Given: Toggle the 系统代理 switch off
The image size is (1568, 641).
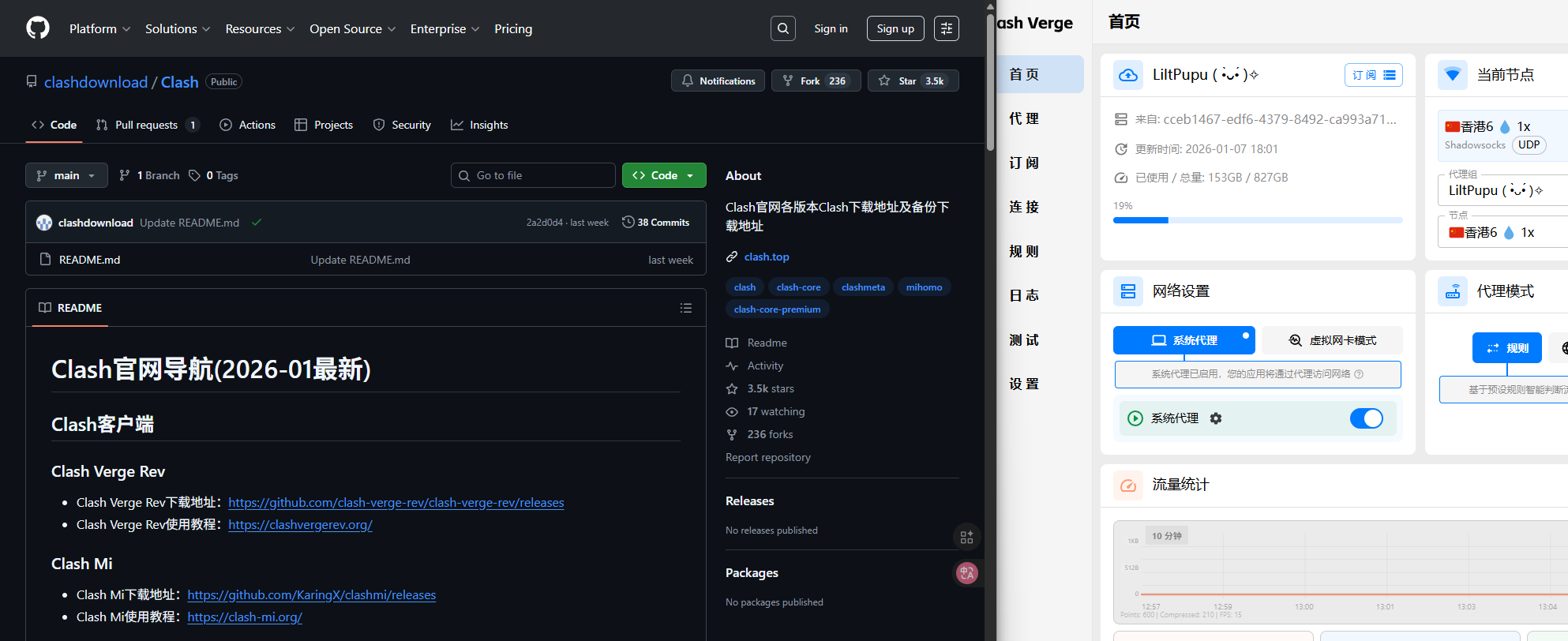Looking at the screenshot, I should point(1366,418).
